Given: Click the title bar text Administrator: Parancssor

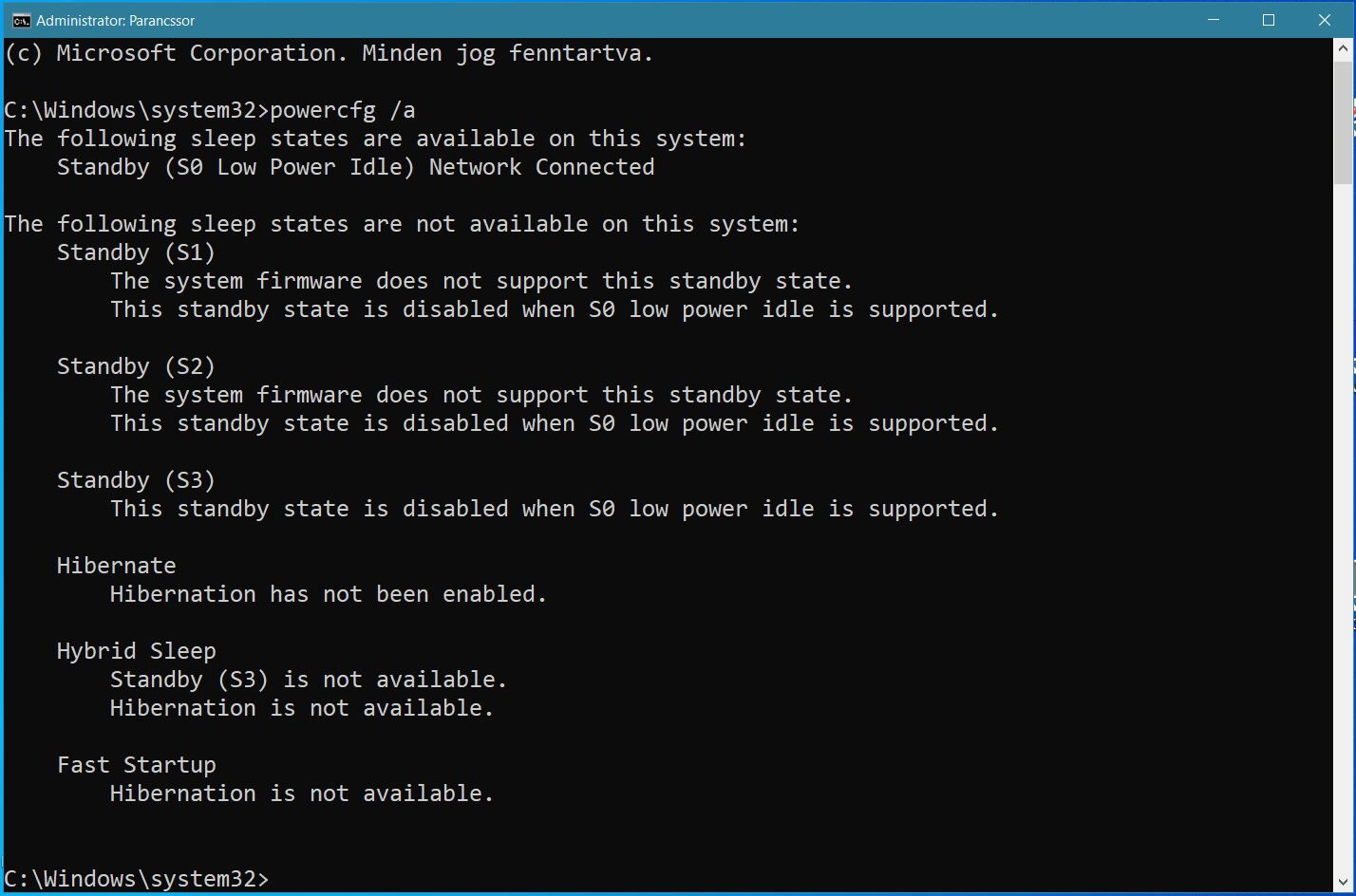Looking at the screenshot, I should [x=116, y=20].
